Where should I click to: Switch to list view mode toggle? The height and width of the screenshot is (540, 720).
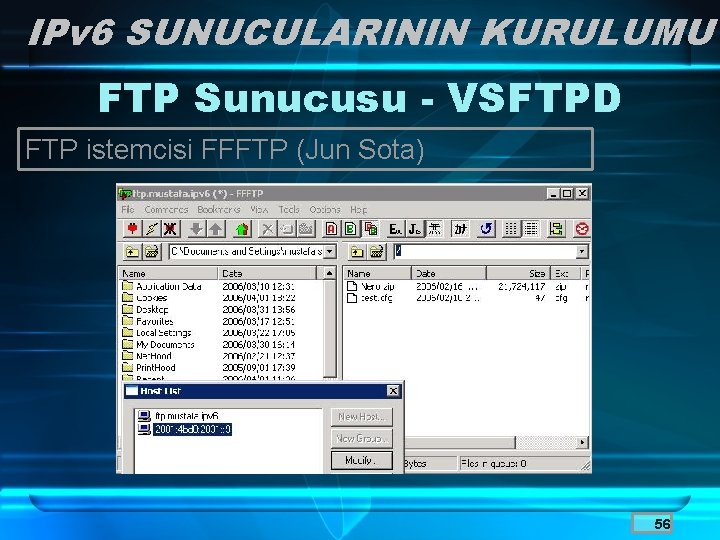[511, 229]
